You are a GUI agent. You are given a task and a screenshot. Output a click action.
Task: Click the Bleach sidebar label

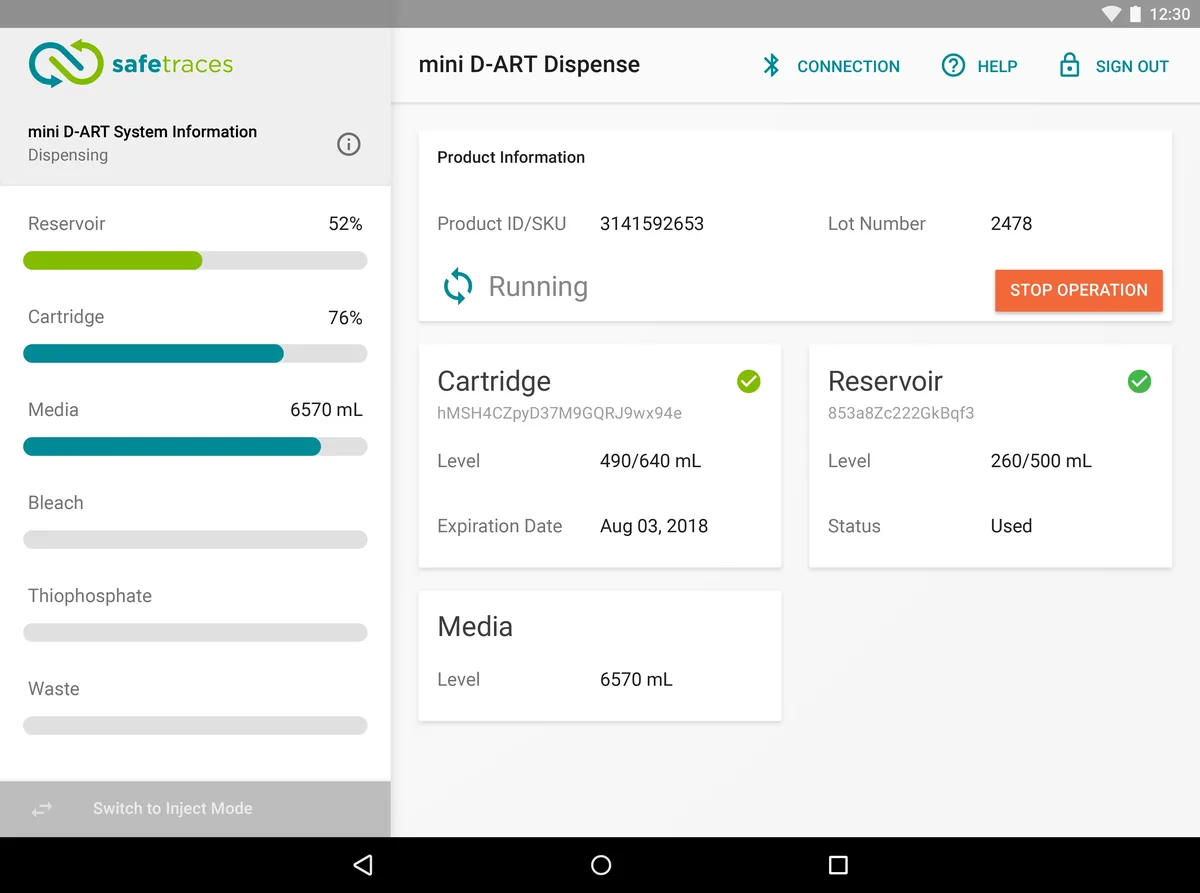(56, 503)
